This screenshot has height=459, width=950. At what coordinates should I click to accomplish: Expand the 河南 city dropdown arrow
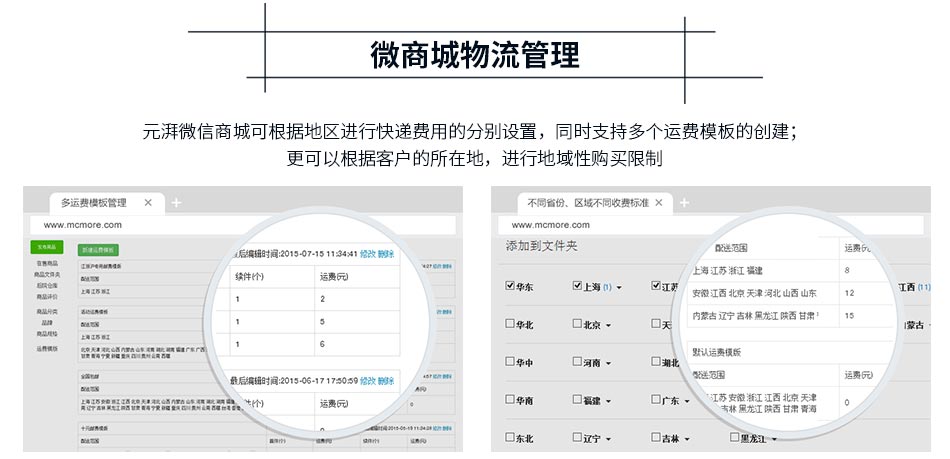[x=608, y=364]
